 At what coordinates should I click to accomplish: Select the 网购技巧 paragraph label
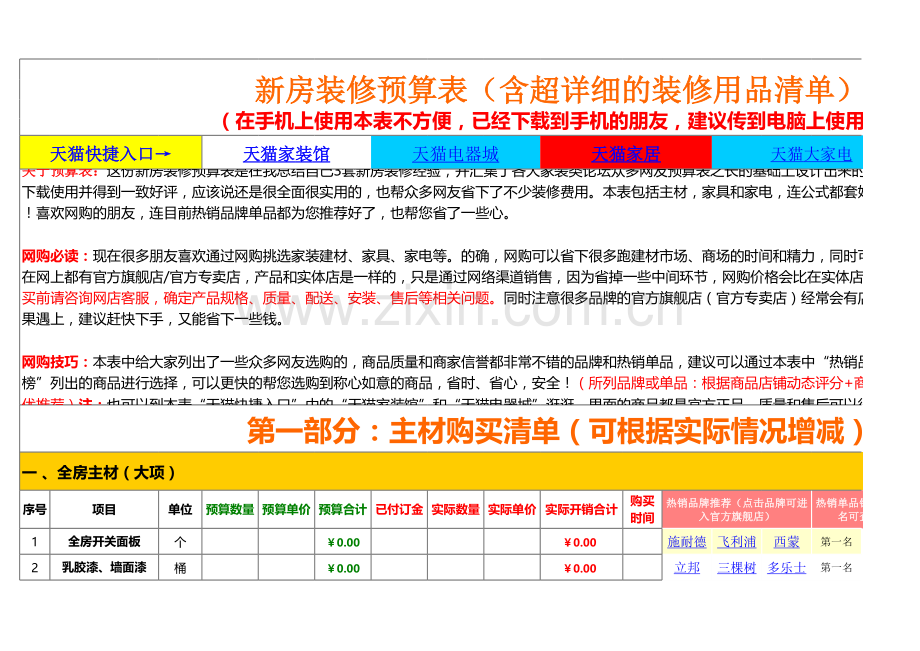(x=54, y=361)
